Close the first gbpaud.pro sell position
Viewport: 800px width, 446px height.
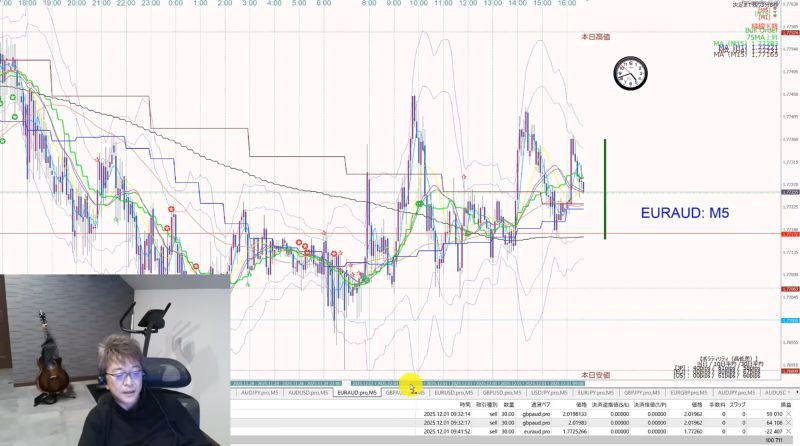click(789, 414)
